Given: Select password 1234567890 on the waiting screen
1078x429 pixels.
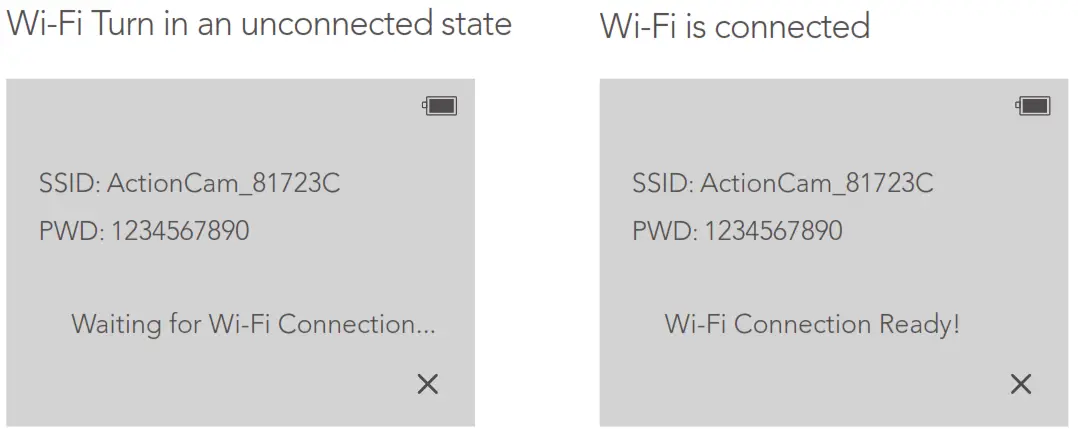Looking at the screenshot, I should pos(180,232).
